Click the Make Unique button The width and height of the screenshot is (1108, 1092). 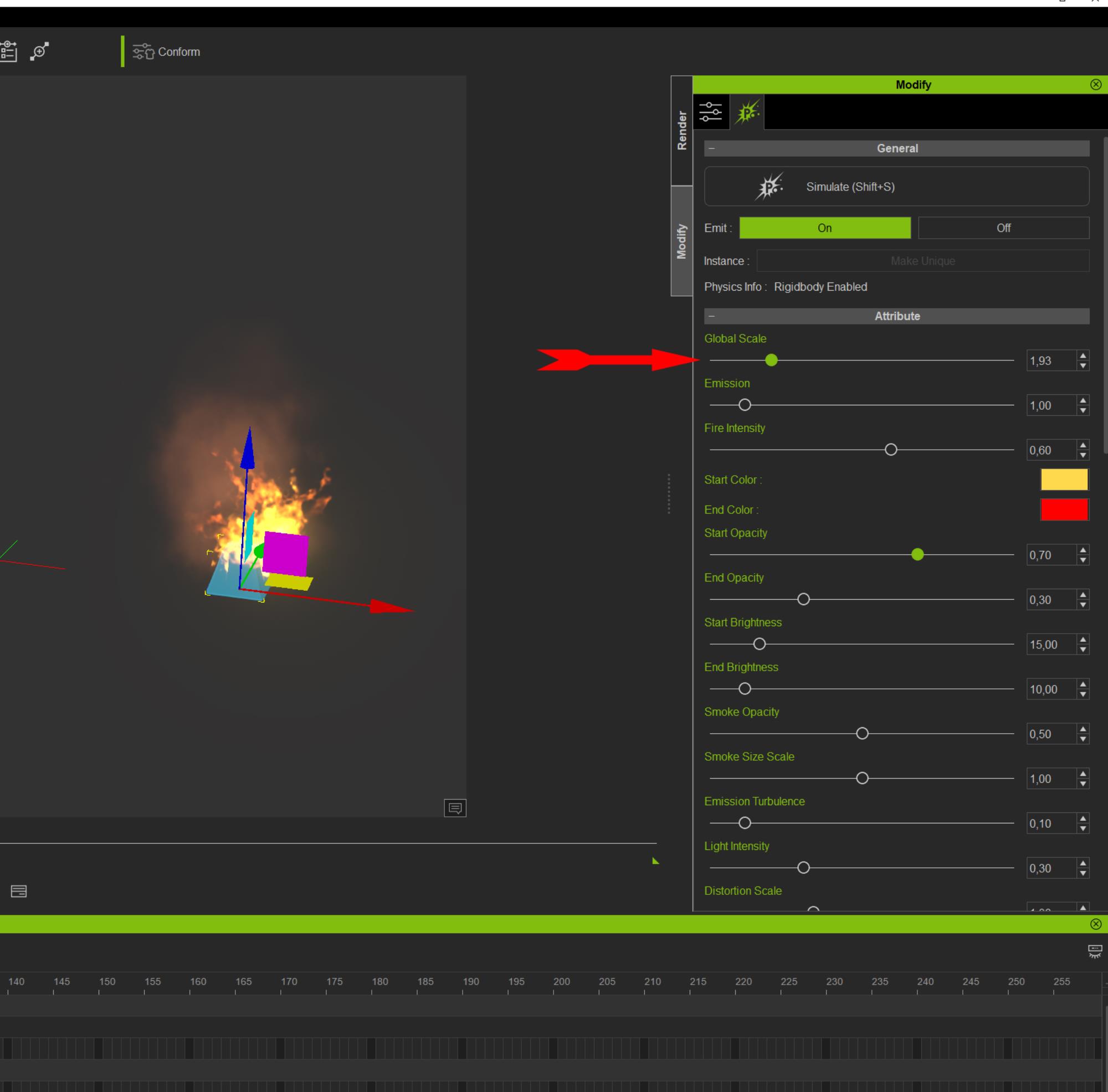(x=923, y=261)
